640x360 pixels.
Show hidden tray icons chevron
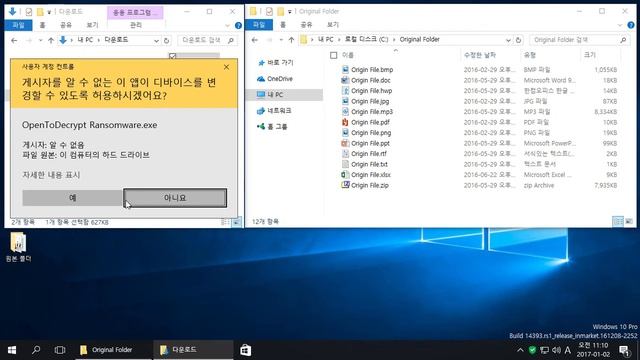(520, 350)
